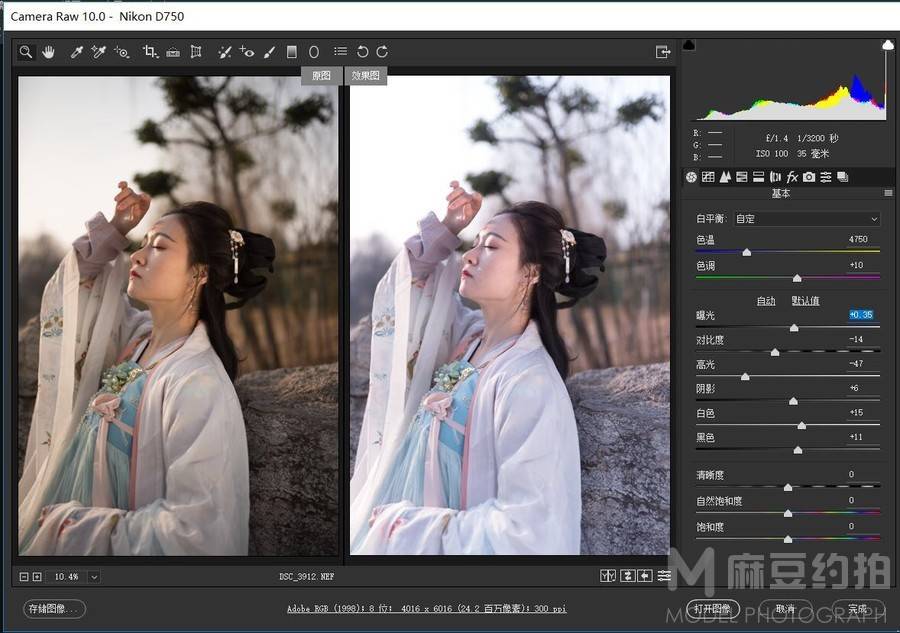Toggle current panel settings preview
900x633 pixels.
click(664, 576)
